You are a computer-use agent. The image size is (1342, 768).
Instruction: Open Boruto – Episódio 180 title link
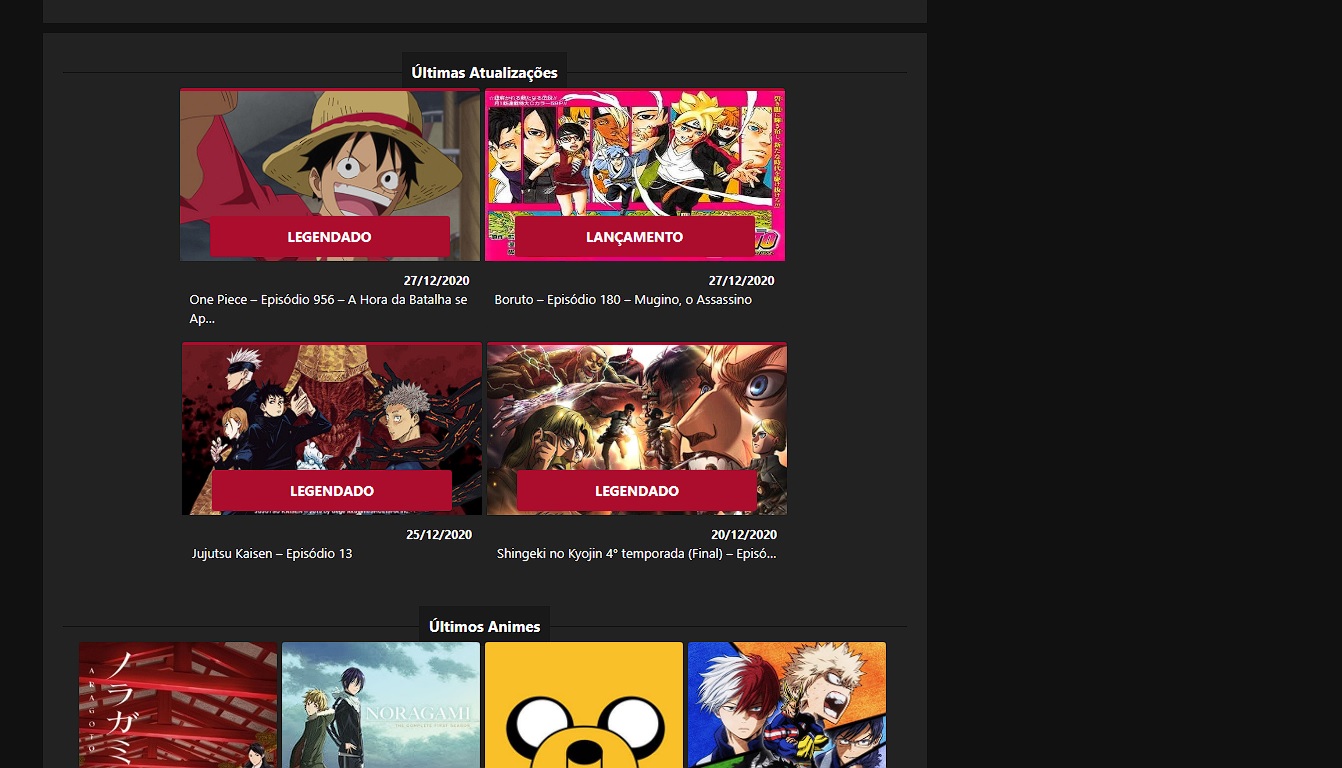click(x=623, y=300)
